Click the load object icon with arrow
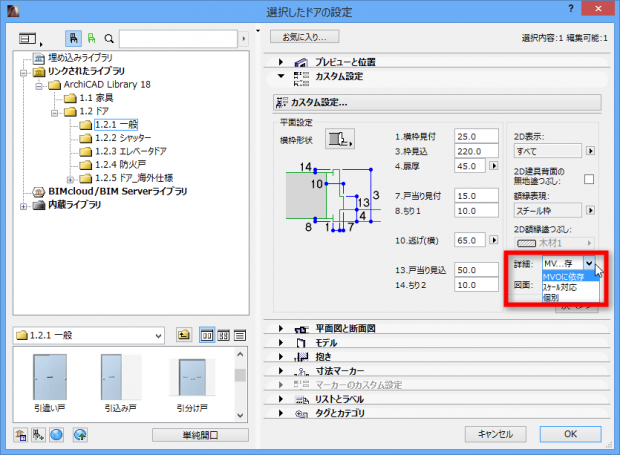Screen dimensions: 620x455 click(x=38, y=435)
